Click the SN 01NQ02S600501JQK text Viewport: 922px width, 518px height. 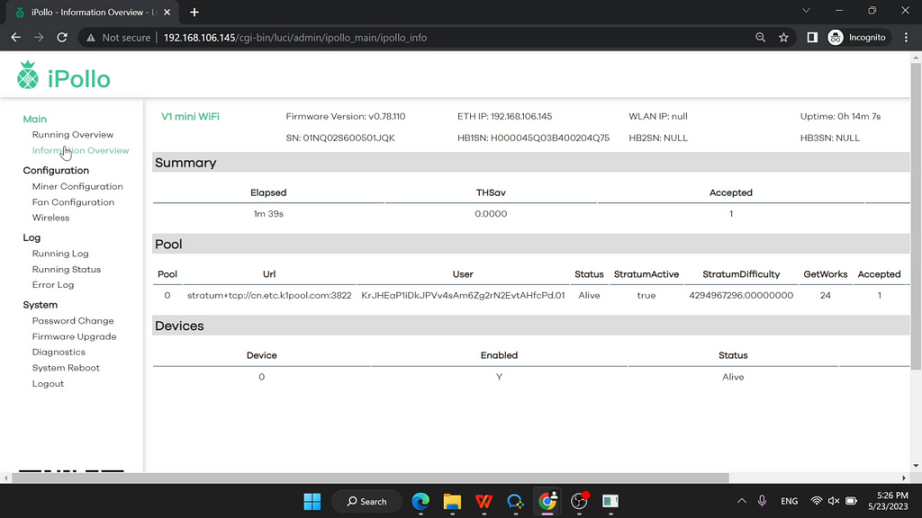340,138
